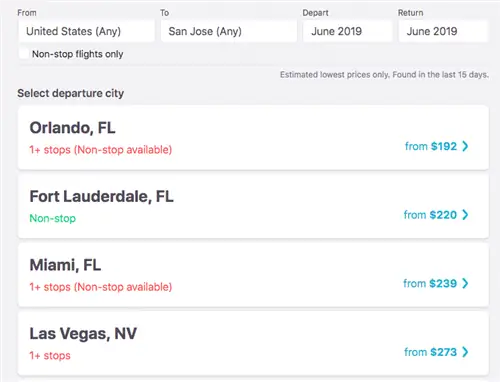Open the Return month selector June 2019
Screen dimensions: 500x382
[443, 31]
